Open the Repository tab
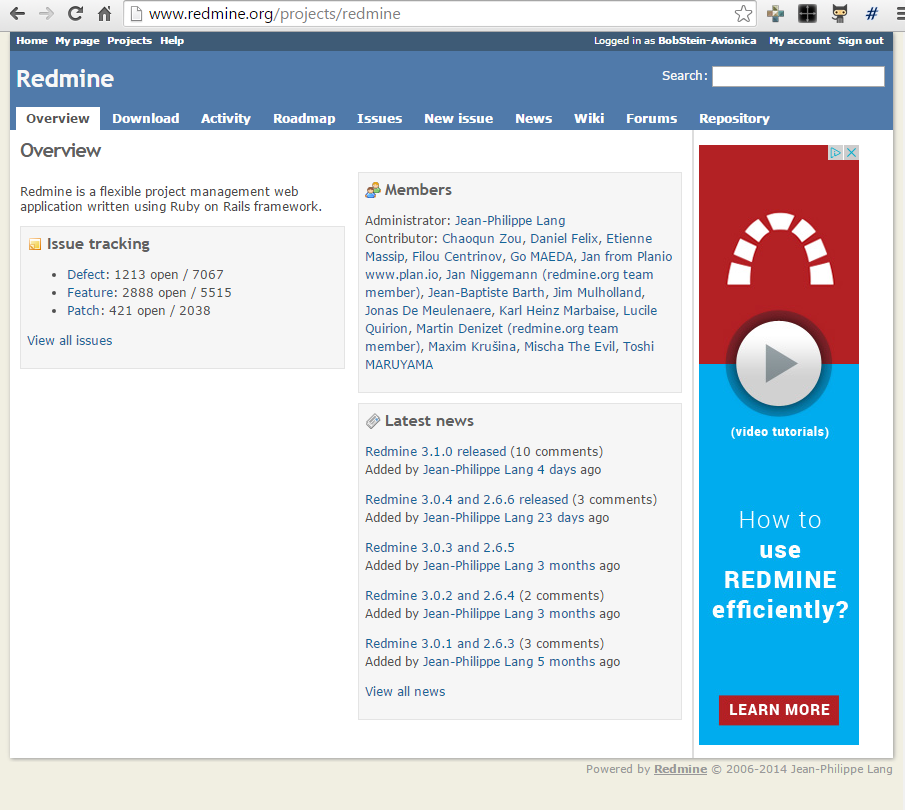This screenshot has height=810, width=905. coord(734,118)
